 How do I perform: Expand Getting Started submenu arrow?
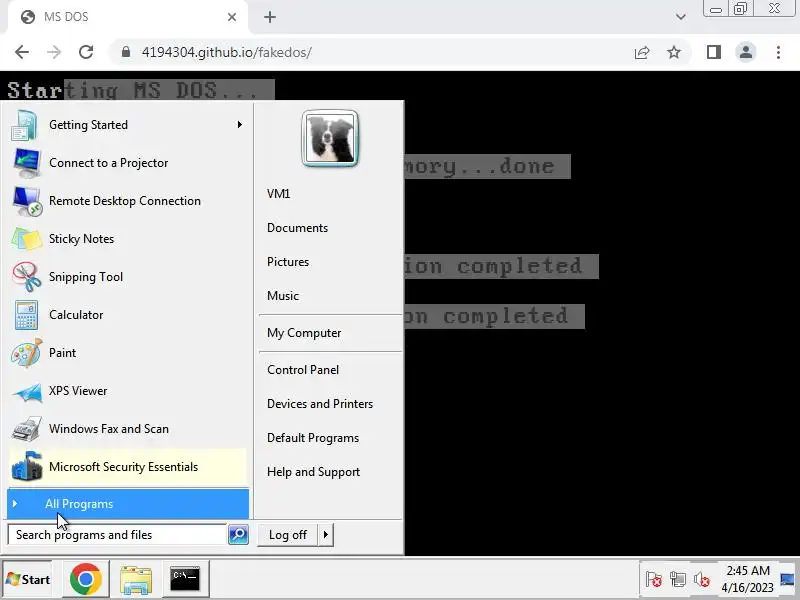pos(239,124)
